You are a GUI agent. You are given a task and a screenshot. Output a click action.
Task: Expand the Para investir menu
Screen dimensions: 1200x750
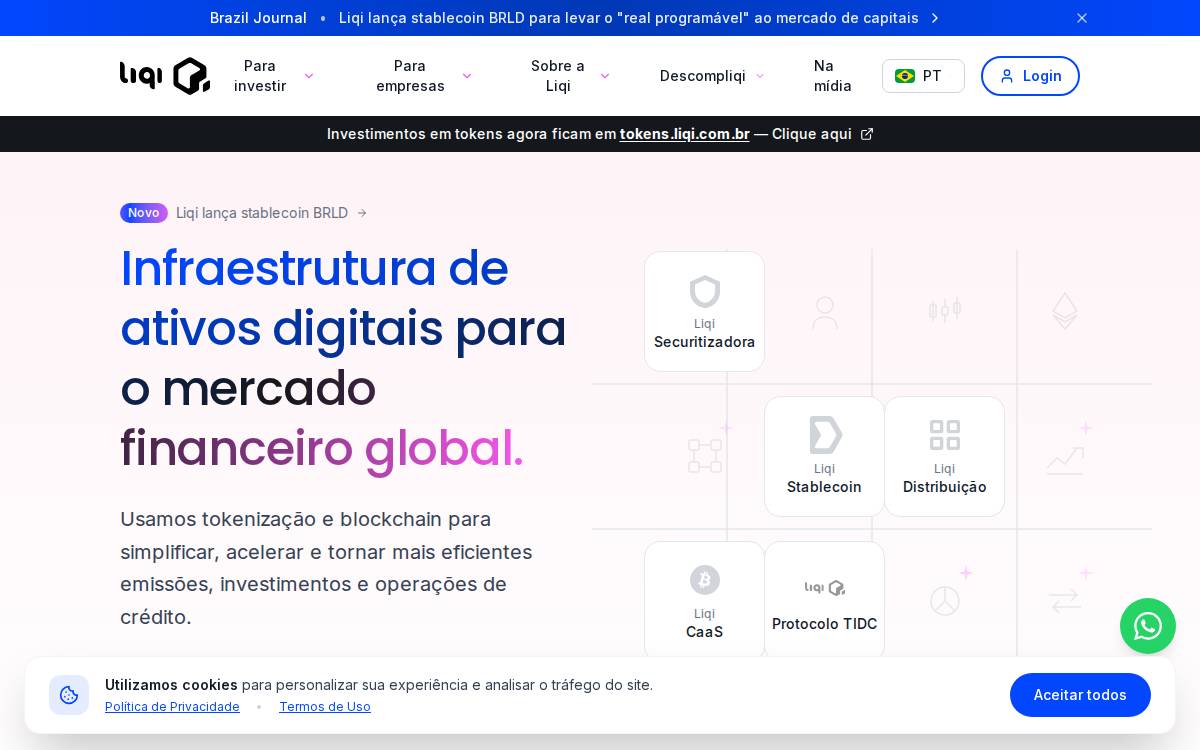click(x=274, y=76)
